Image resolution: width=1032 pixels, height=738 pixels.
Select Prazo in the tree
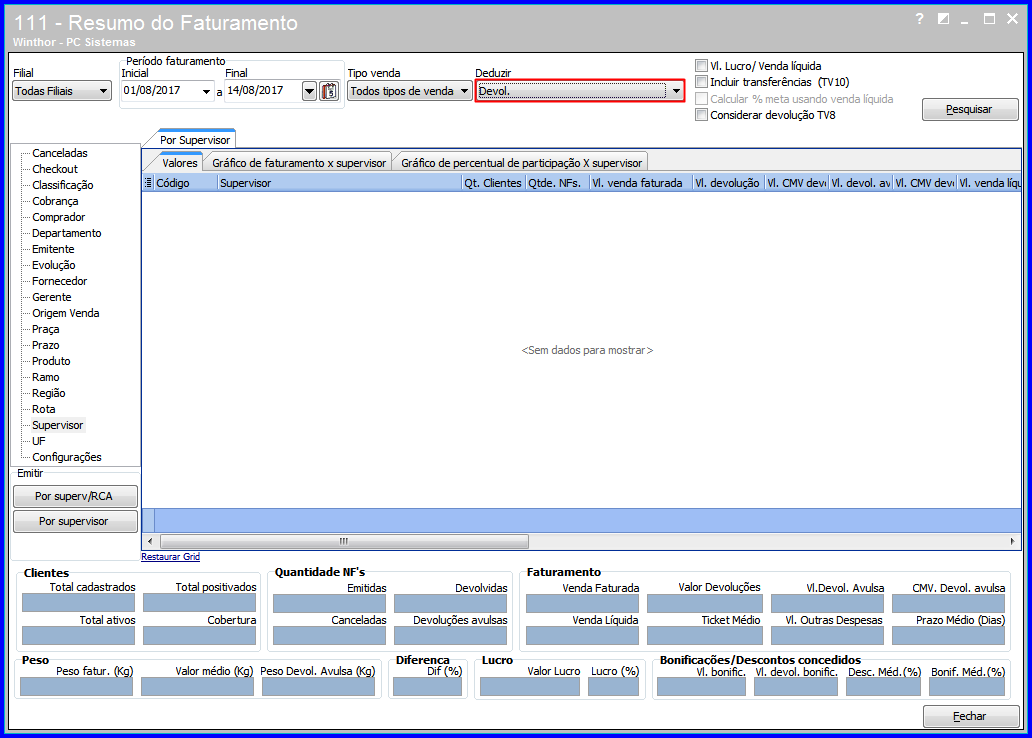coord(45,345)
